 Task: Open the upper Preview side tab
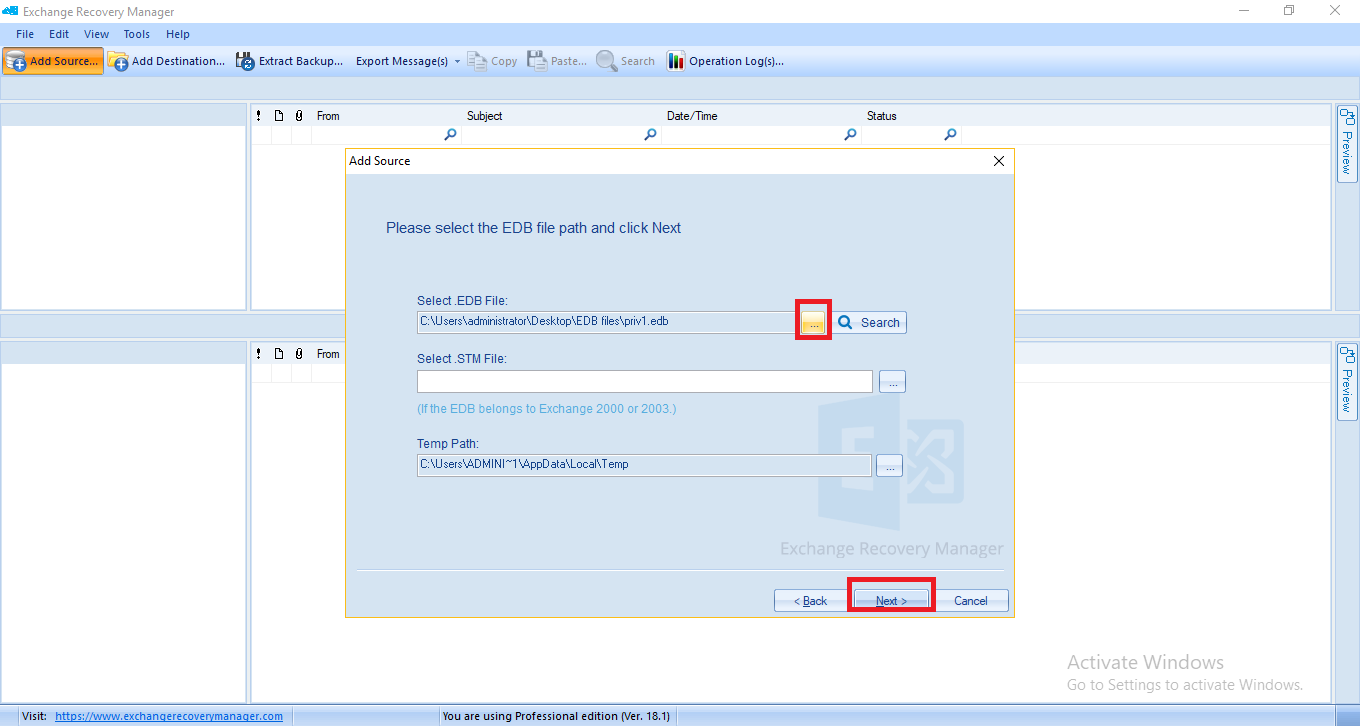[x=1346, y=143]
